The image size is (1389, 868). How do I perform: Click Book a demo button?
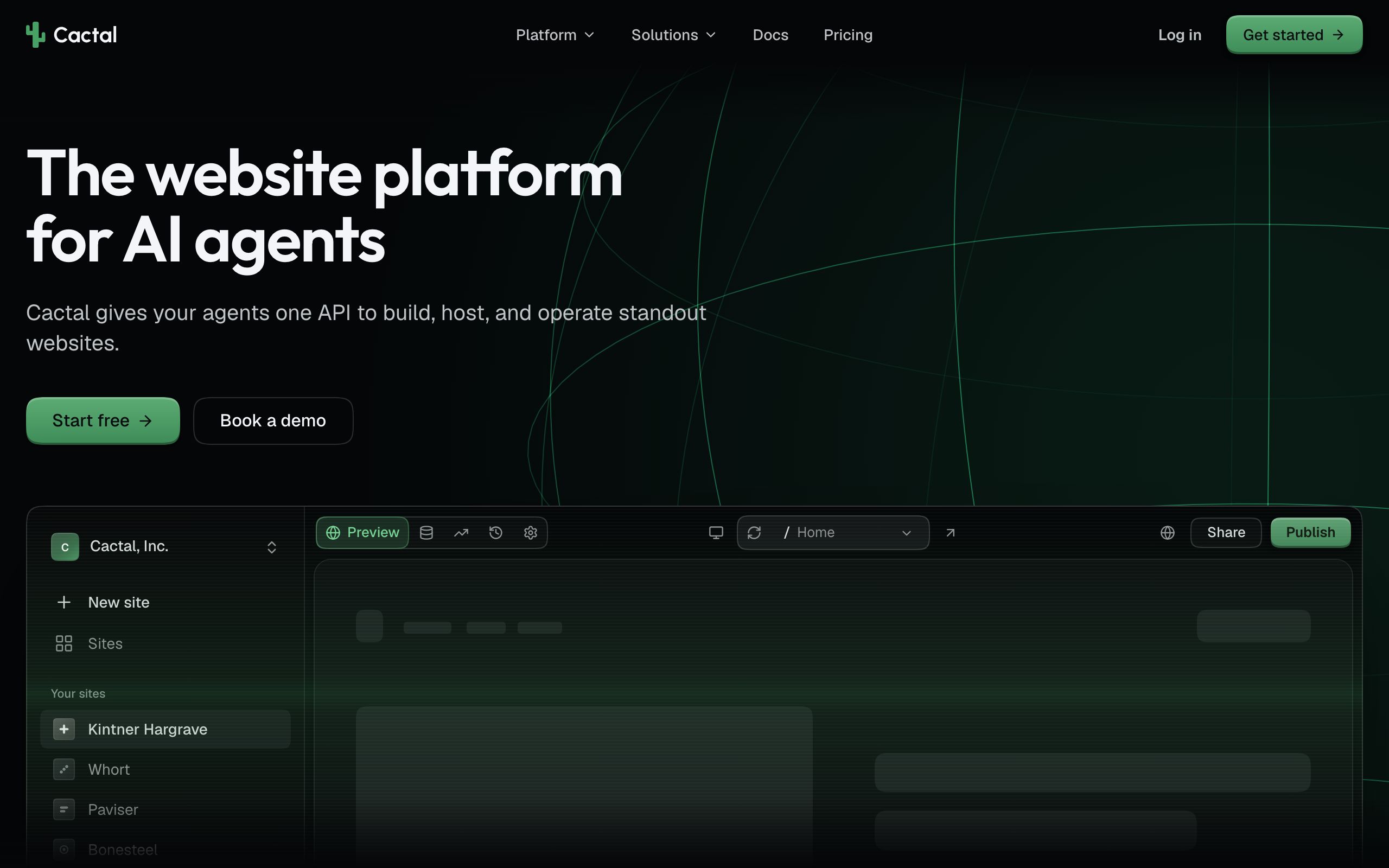click(273, 421)
